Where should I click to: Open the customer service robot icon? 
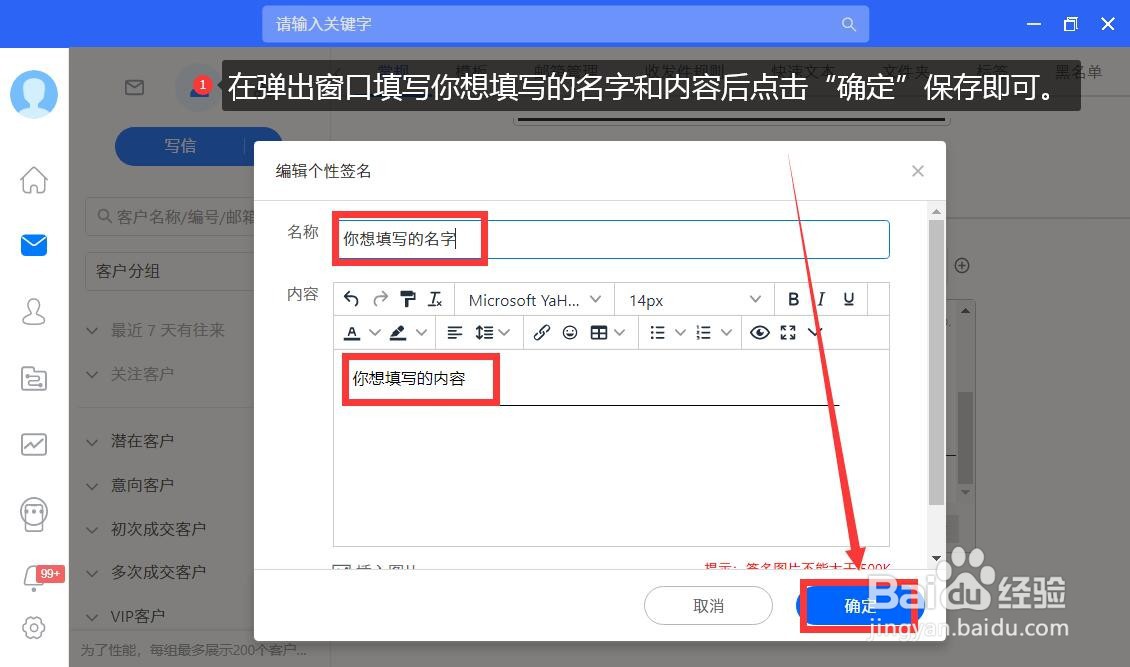(x=34, y=514)
